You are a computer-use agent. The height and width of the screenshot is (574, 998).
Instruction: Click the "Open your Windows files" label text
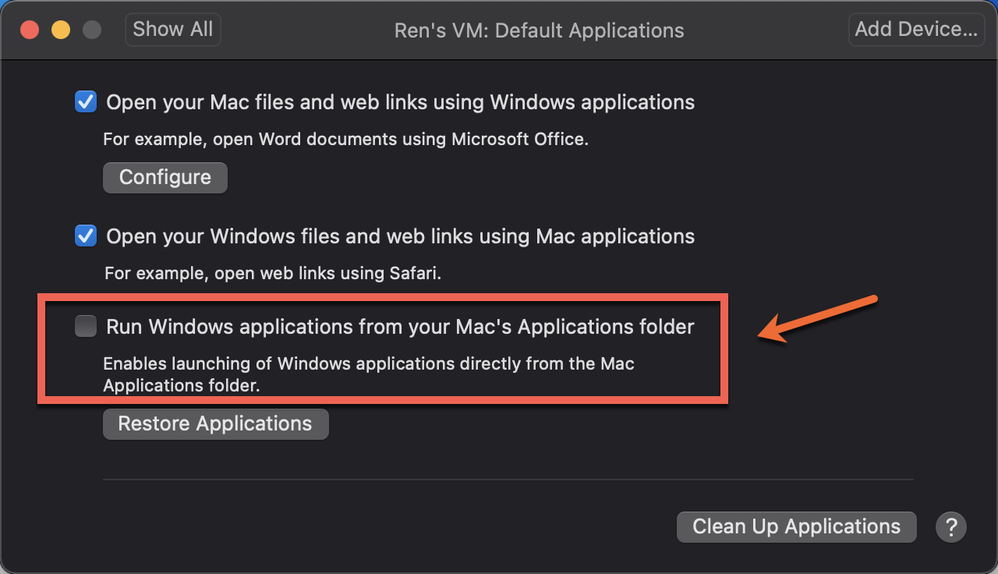(400, 237)
